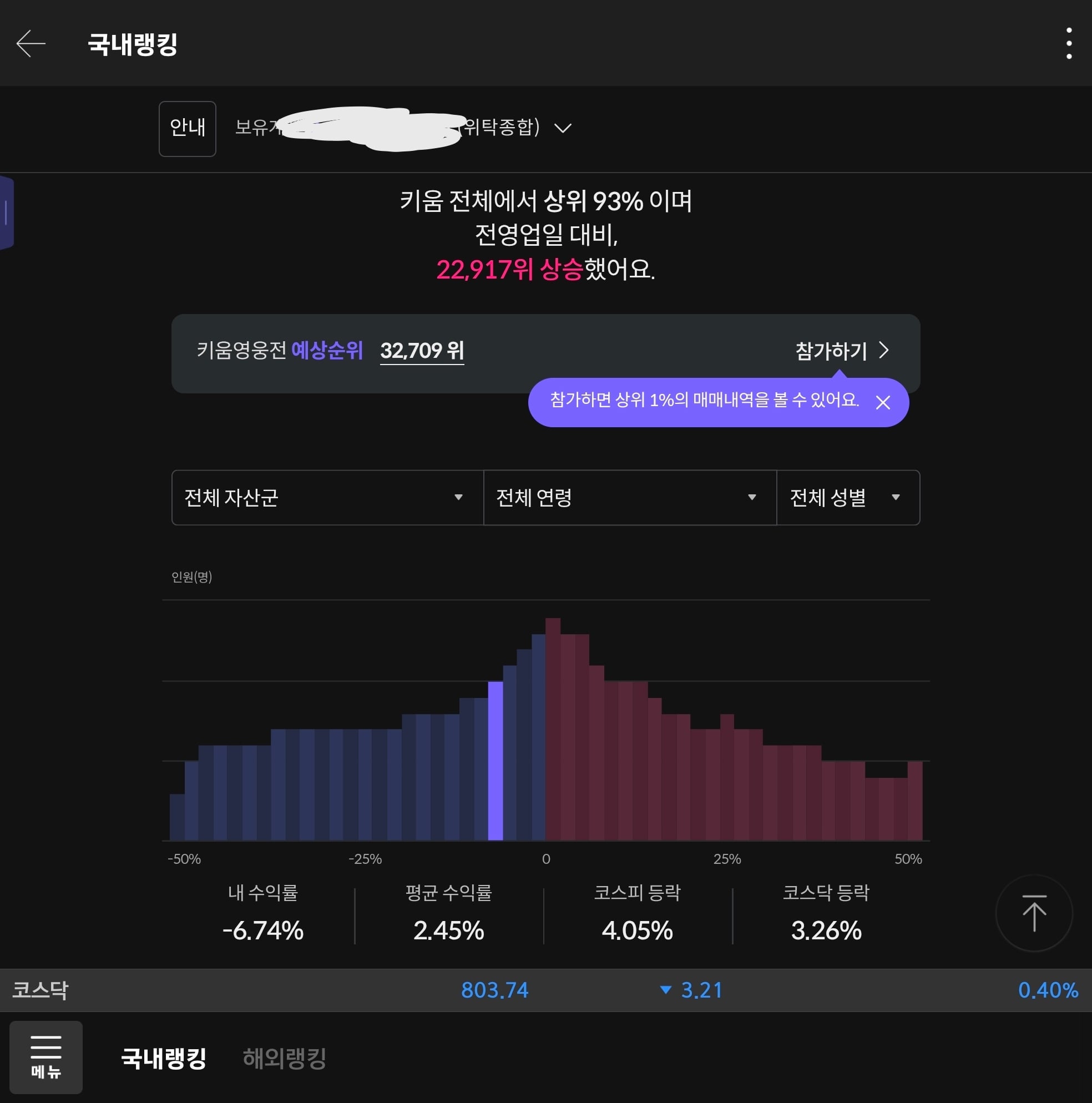Click the 평균 수익률 2.45% value
This screenshot has width=1092, height=1103.
[449, 930]
